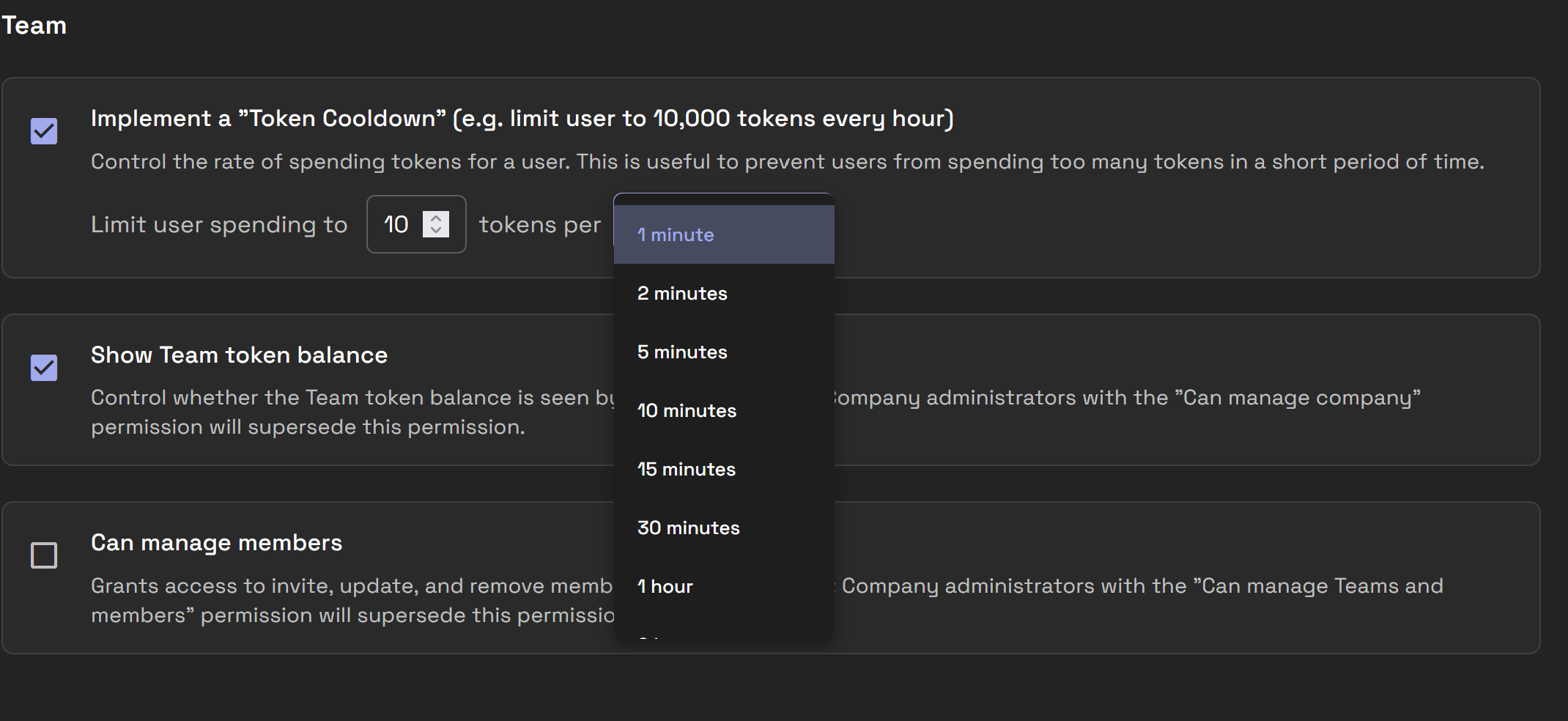This screenshot has height=721, width=1568.
Task: Disable the Show Team token balance checkbox
Action: pos(44,368)
